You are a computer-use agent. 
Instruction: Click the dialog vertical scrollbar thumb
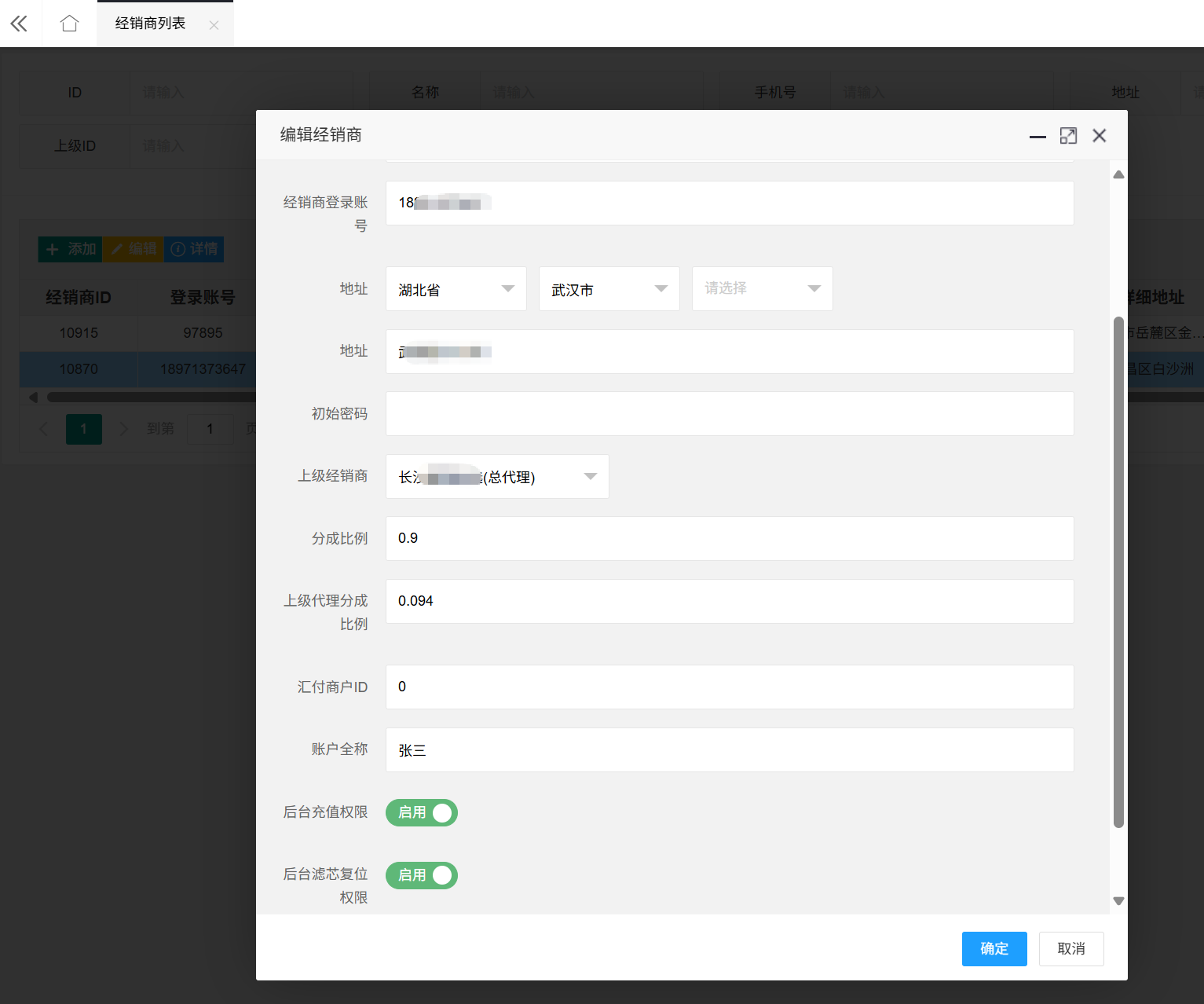[x=1119, y=572]
